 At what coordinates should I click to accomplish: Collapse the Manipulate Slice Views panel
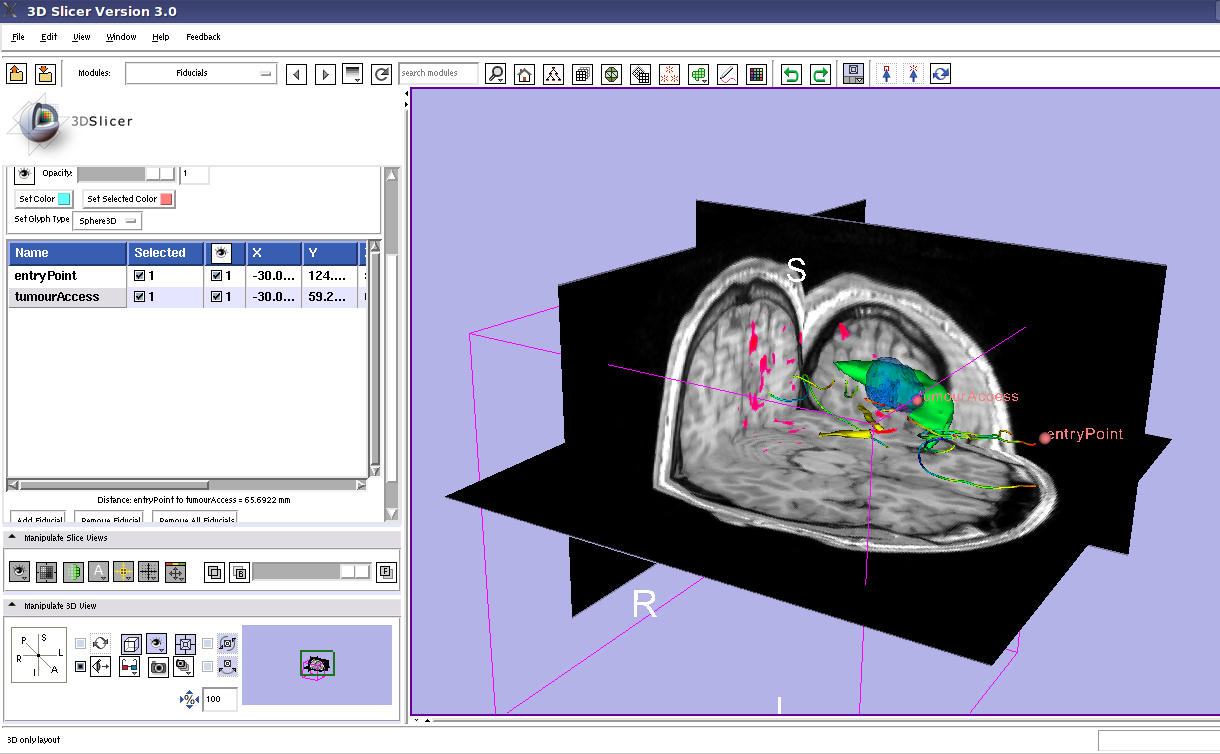tap(13, 538)
